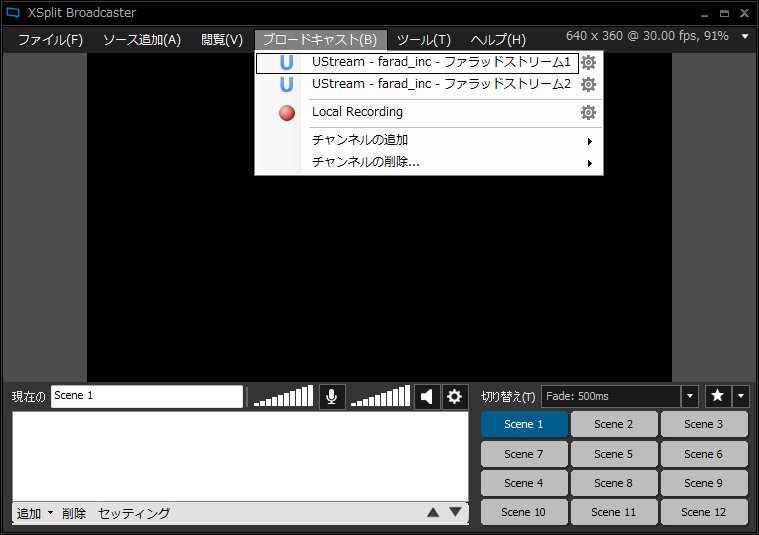Switch to Scene 8
Screen dimensions: 759x535
pyautogui.click(x=614, y=483)
